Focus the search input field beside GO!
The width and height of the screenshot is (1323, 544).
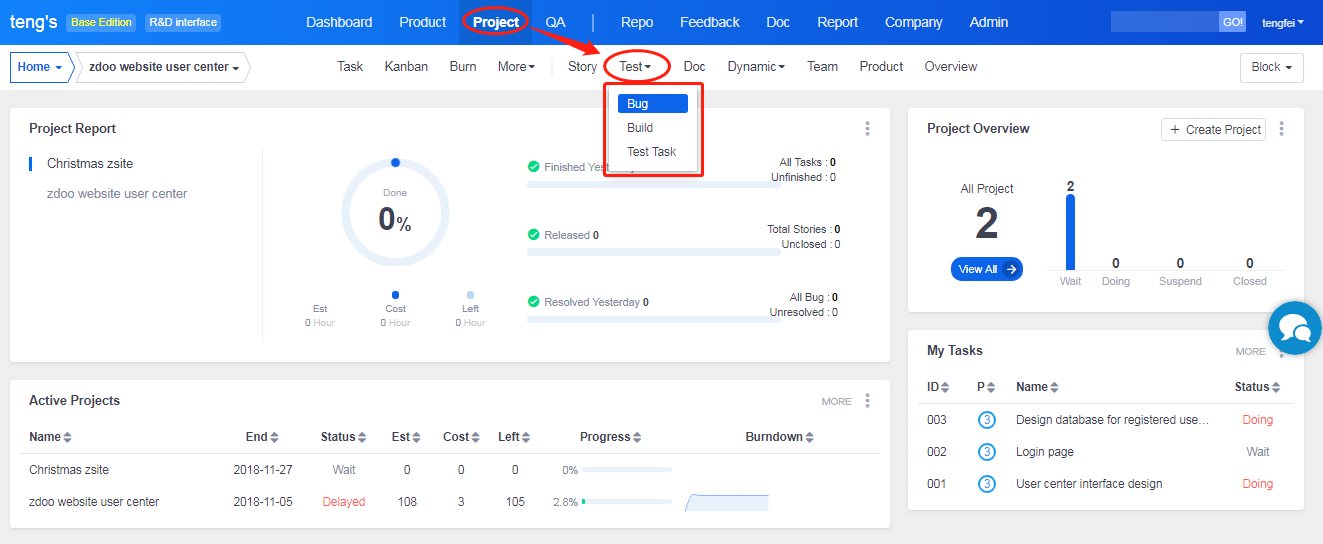pos(1164,22)
